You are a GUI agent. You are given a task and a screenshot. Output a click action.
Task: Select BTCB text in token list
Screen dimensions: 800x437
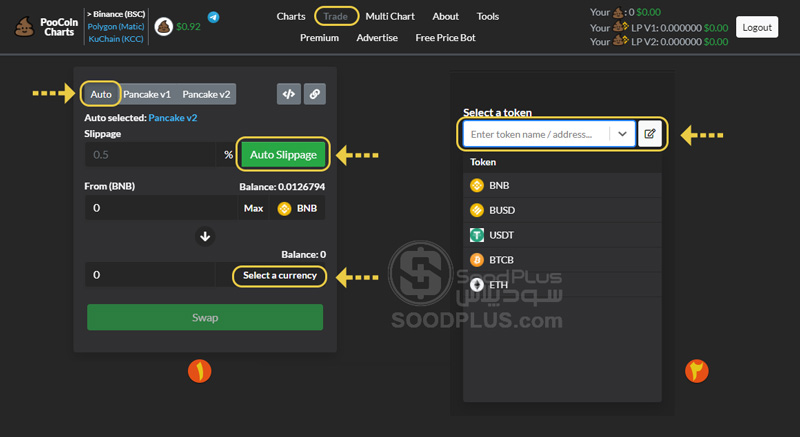[x=502, y=260]
